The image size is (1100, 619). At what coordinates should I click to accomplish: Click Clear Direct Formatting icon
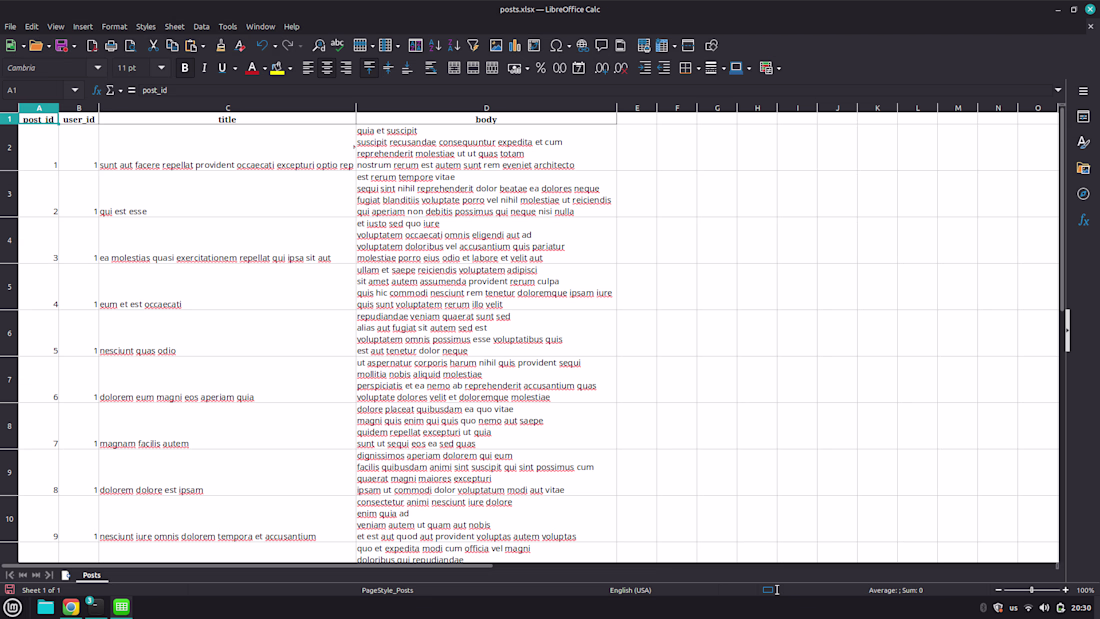tap(240, 46)
